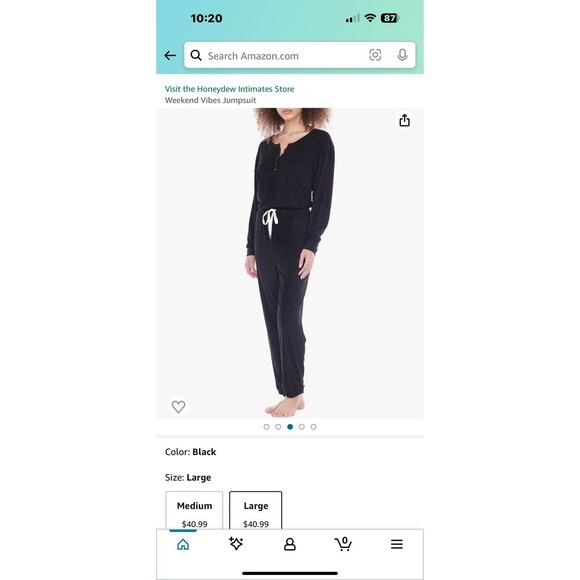Screen dimensions: 580x580
Task: Tap the black jumpsuit product photo
Action: [x=290, y=263]
